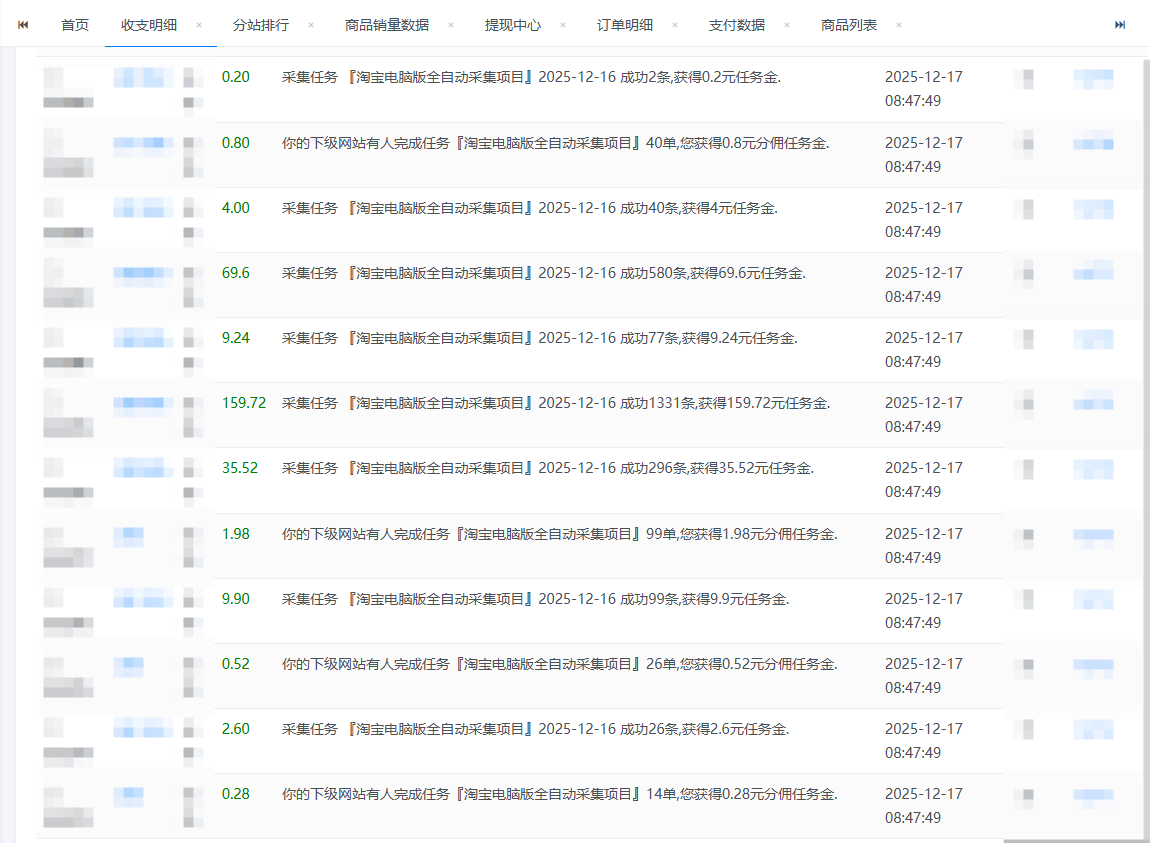Viewport: 1150px width, 843px height.
Task: Close the 提现中心 tab with its × icon
Action: coord(563,24)
